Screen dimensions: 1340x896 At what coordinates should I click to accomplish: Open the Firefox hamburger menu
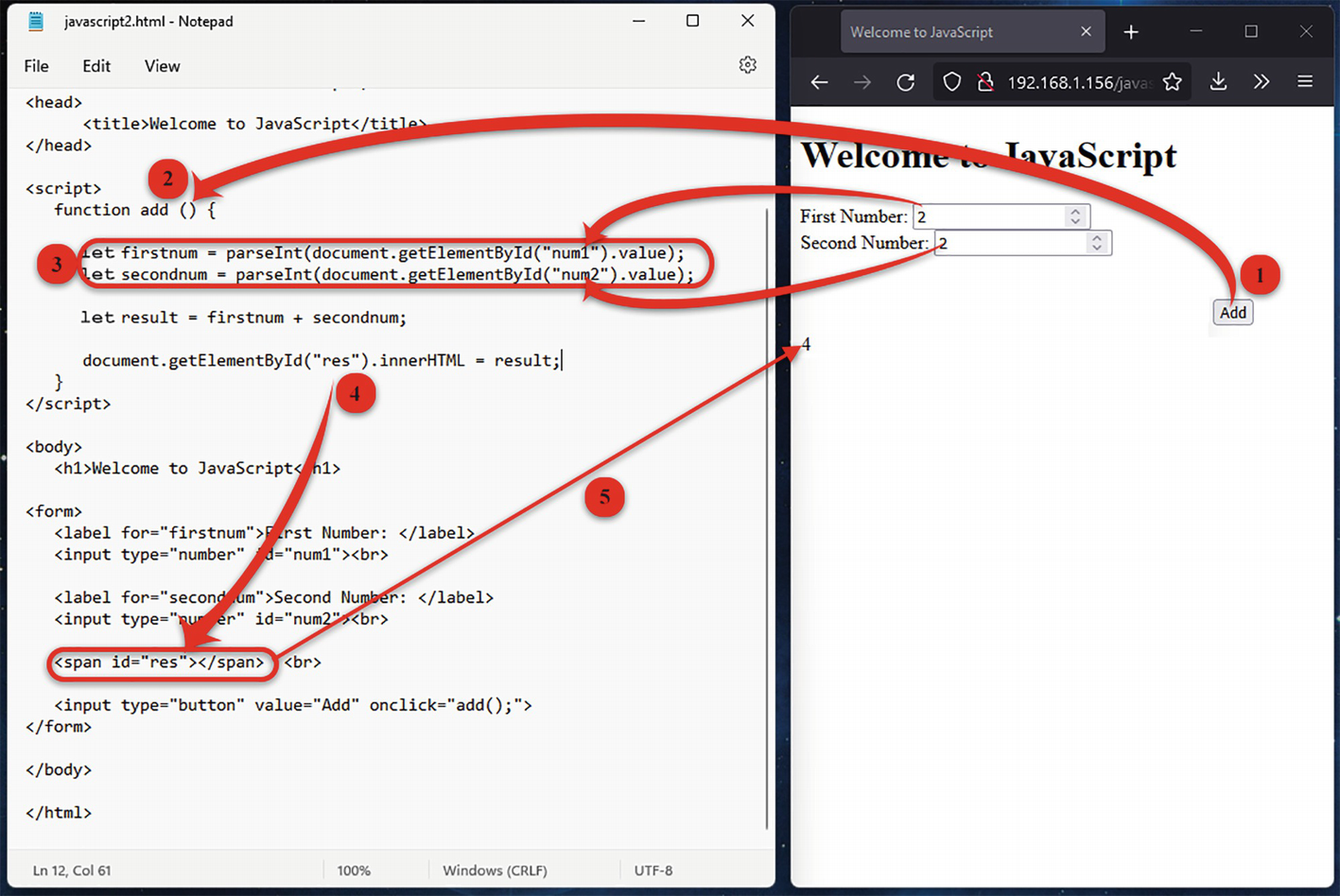coord(1304,82)
